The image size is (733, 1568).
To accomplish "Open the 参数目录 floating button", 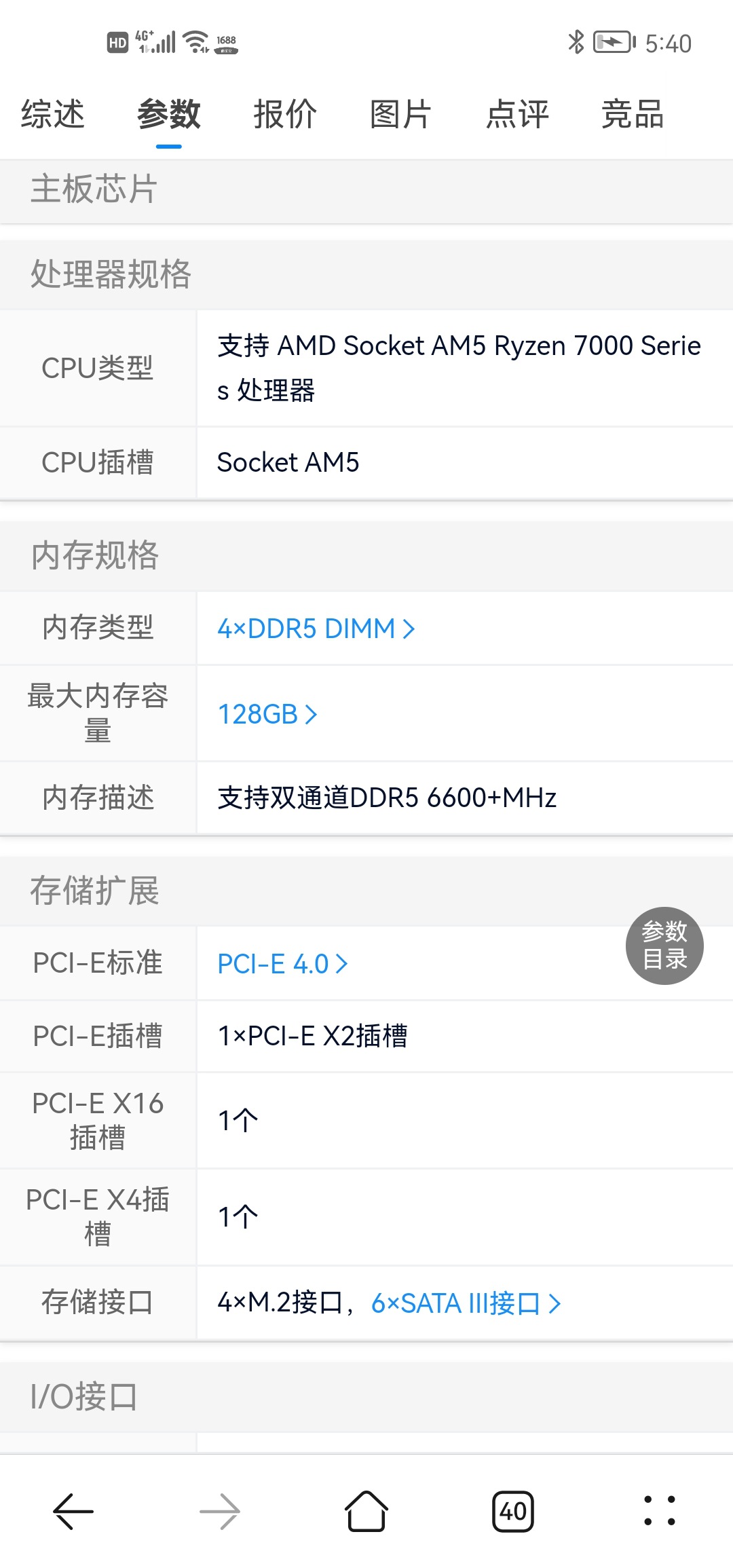I will point(664,946).
